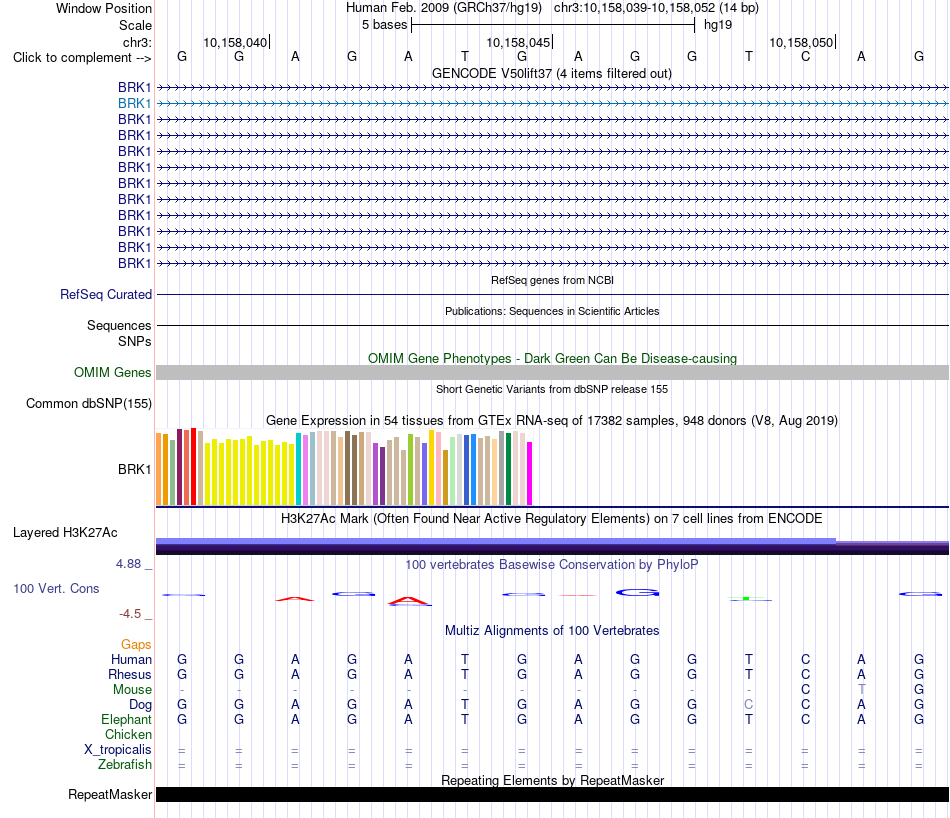Image resolution: width=950 pixels, height=818 pixels.
Task: Click the Dog species label
Action: pos(140,705)
